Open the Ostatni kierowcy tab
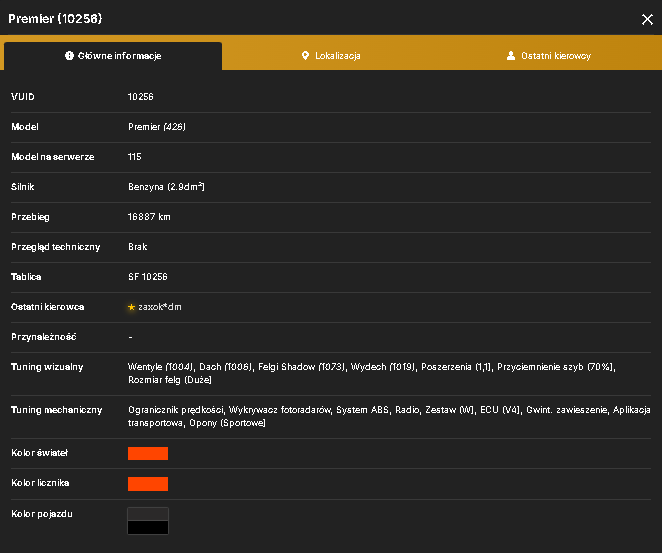This screenshot has height=553, width=662. coord(548,56)
